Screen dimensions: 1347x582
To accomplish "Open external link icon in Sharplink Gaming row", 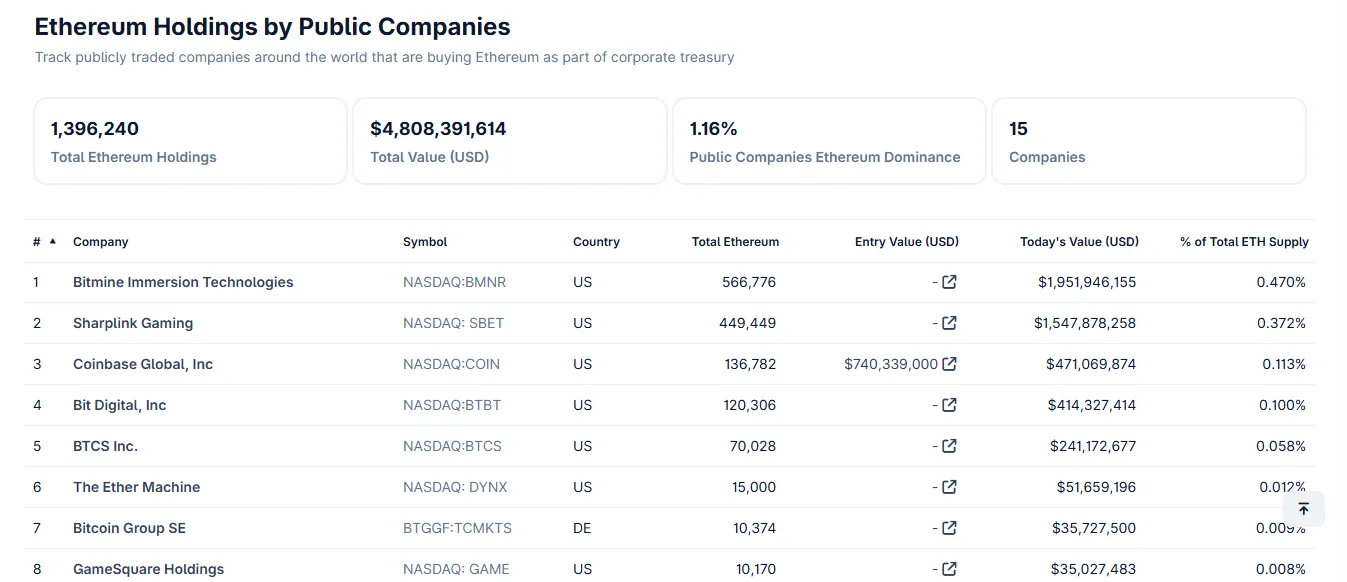I will tap(949, 323).
